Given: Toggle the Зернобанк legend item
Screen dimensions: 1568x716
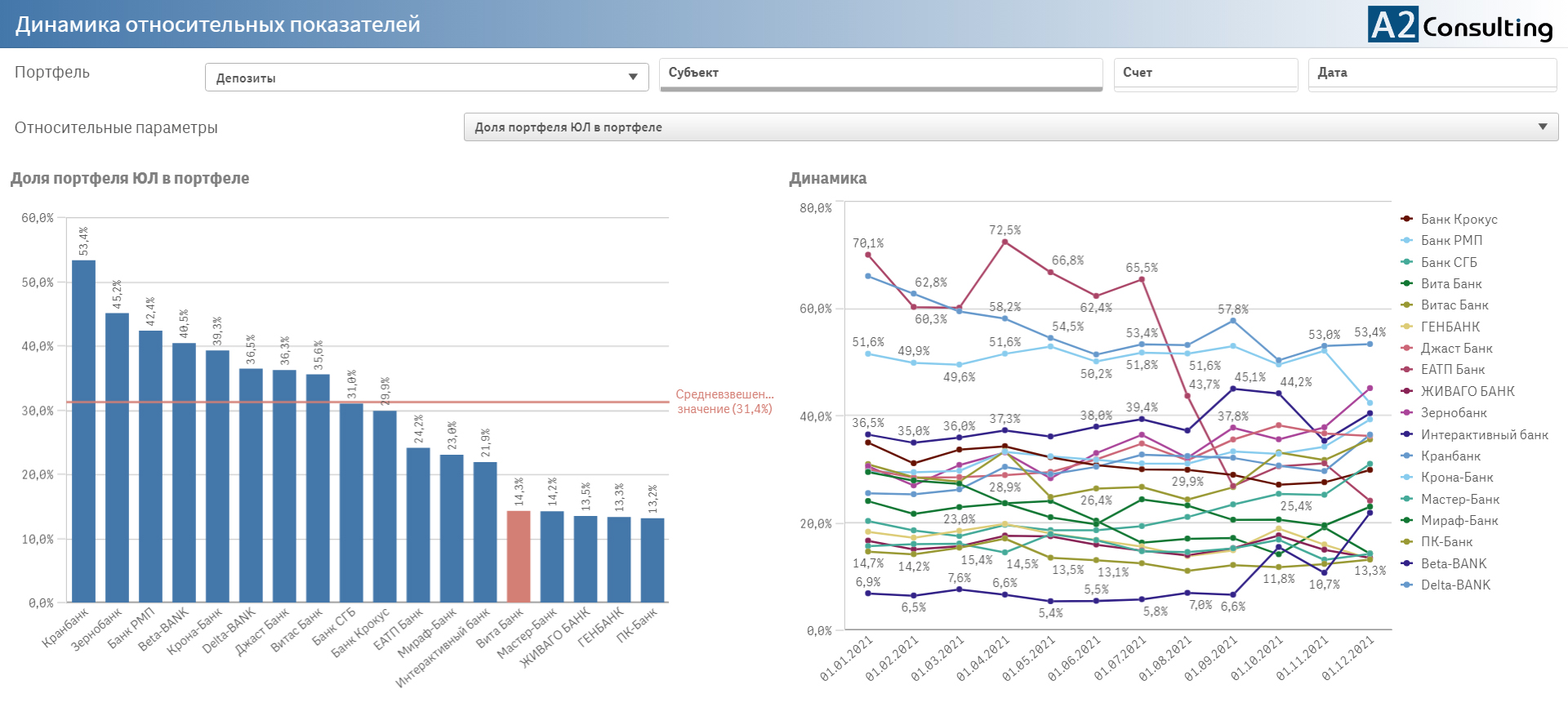Looking at the screenshot, I should 1454,413.
